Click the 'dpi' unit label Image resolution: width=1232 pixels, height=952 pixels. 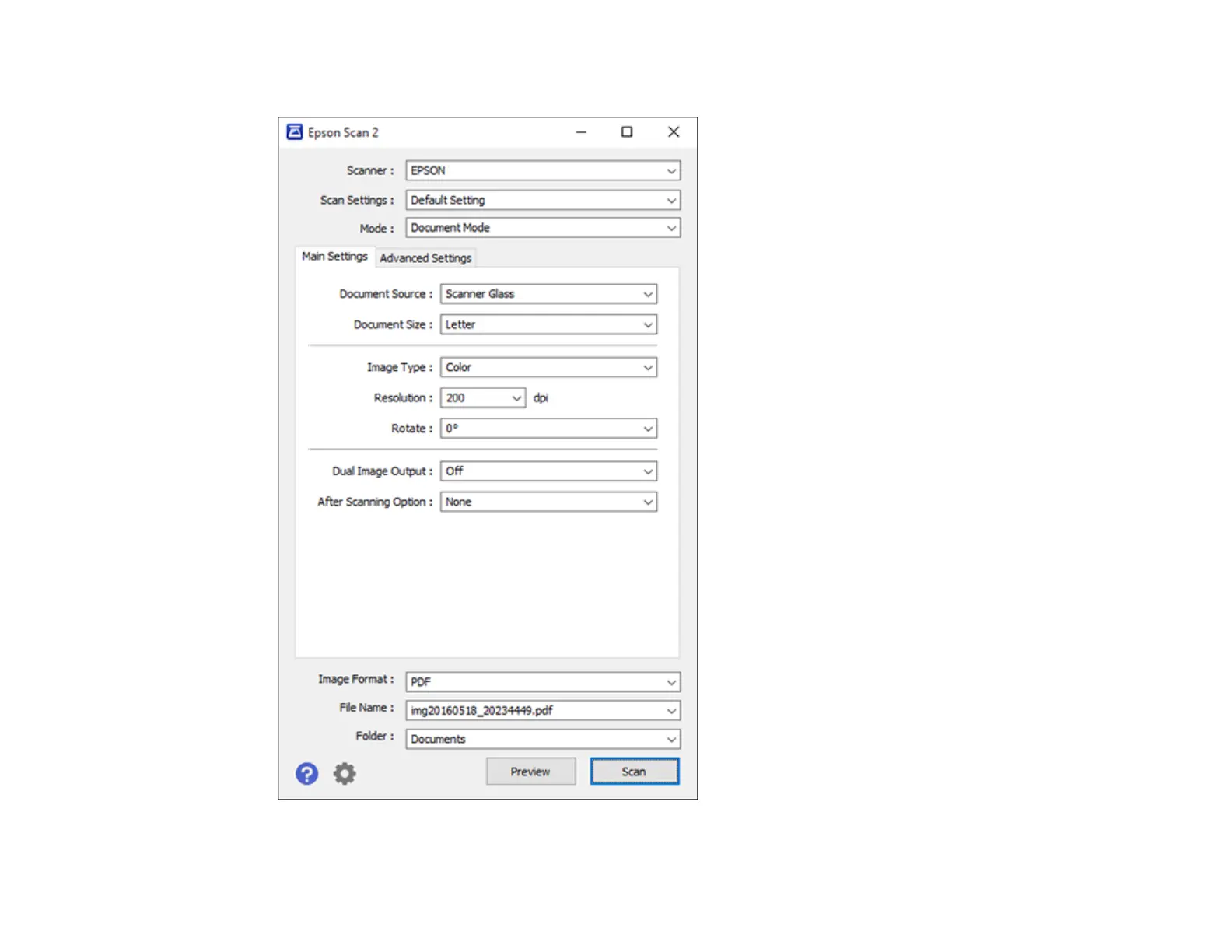[x=541, y=398]
